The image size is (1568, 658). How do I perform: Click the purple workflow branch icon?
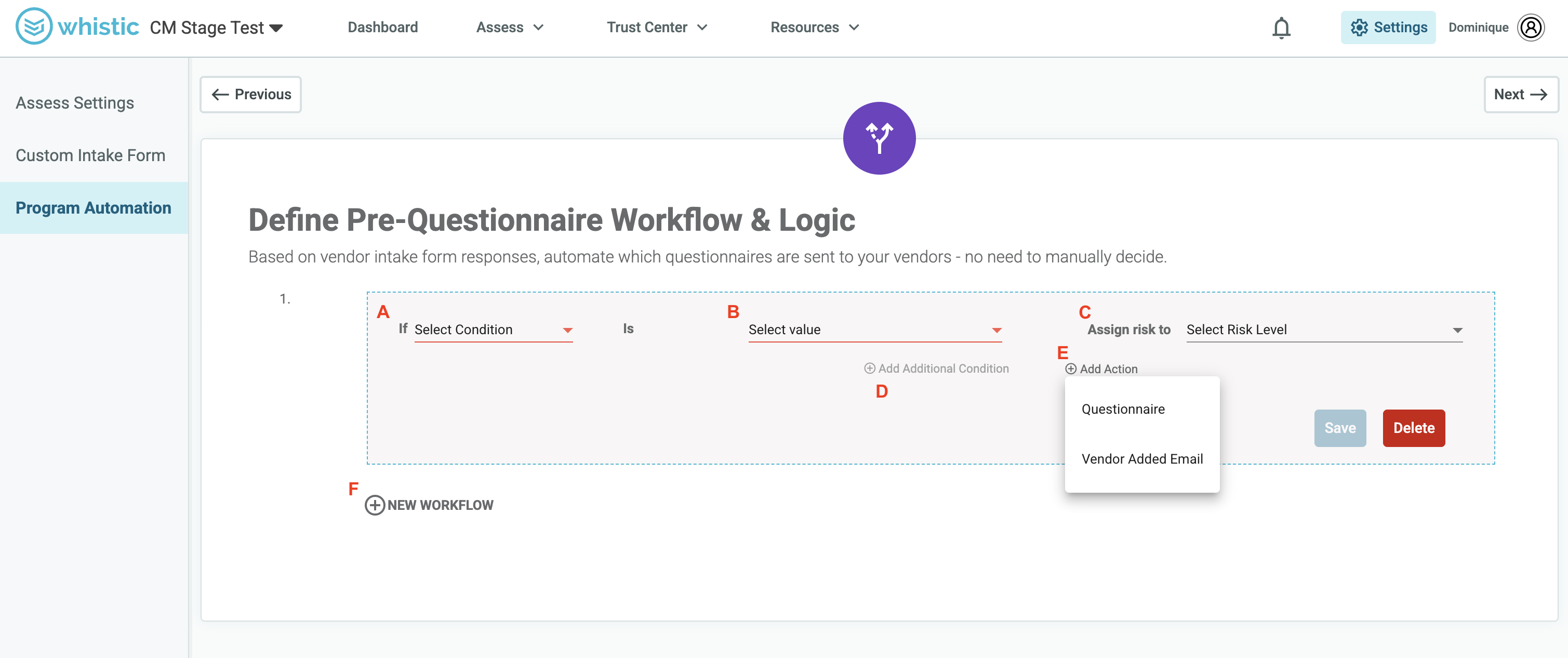click(879, 138)
